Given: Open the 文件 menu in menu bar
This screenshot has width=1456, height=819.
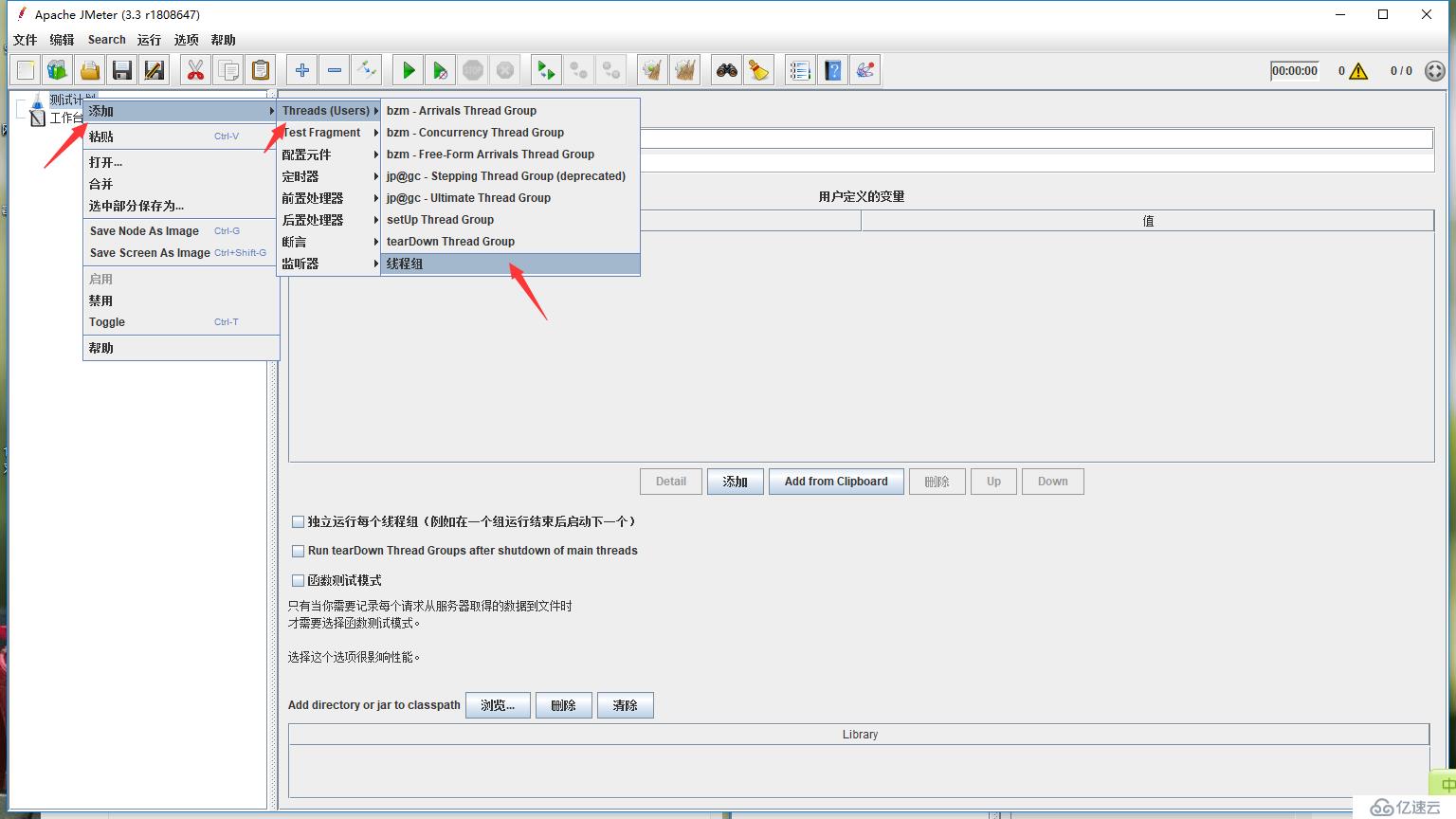Looking at the screenshot, I should [26, 40].
